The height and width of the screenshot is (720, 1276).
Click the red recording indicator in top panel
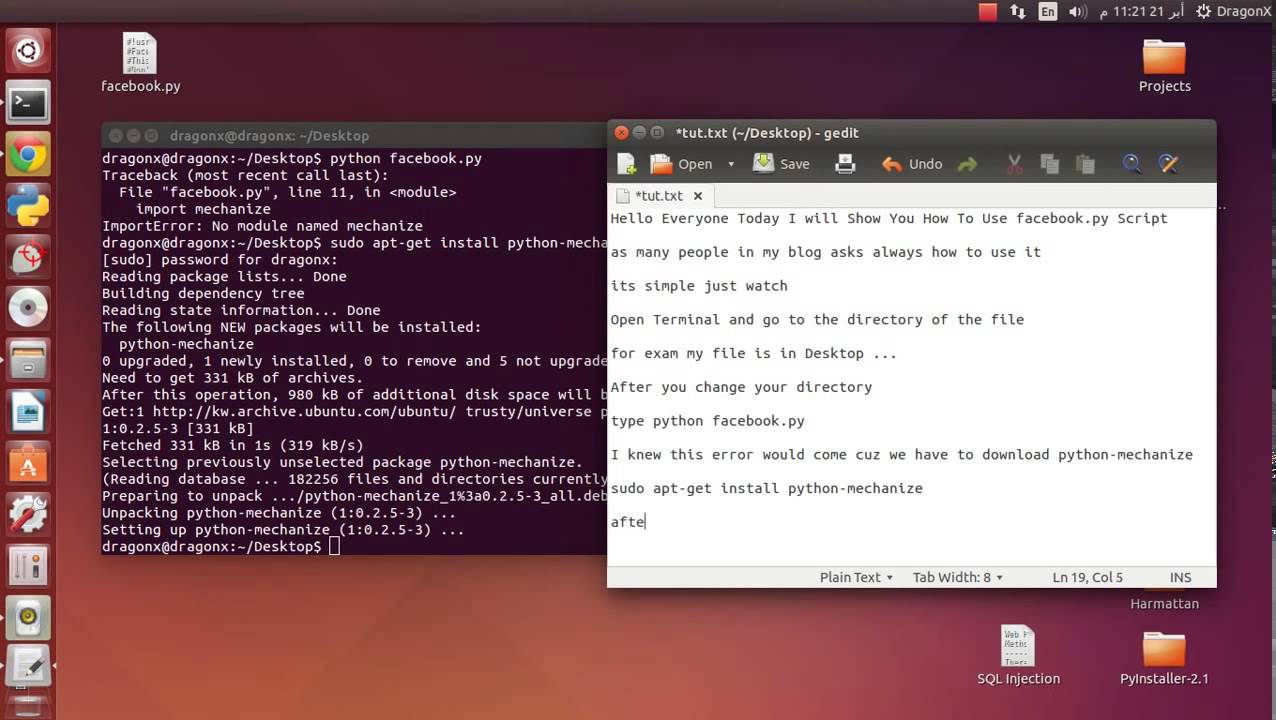988,12
